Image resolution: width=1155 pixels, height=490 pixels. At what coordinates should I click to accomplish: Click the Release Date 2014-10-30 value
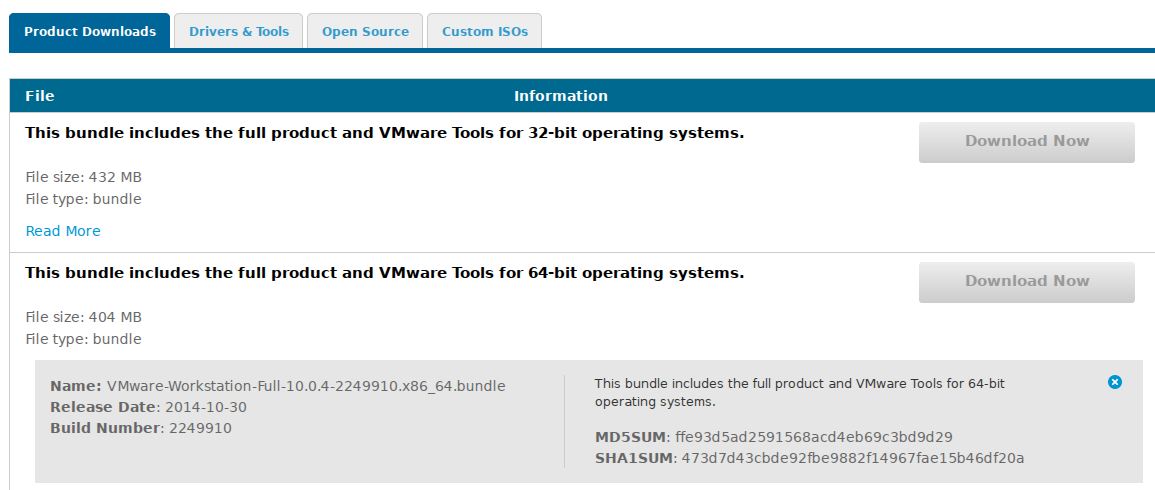(x=206, y=407)
